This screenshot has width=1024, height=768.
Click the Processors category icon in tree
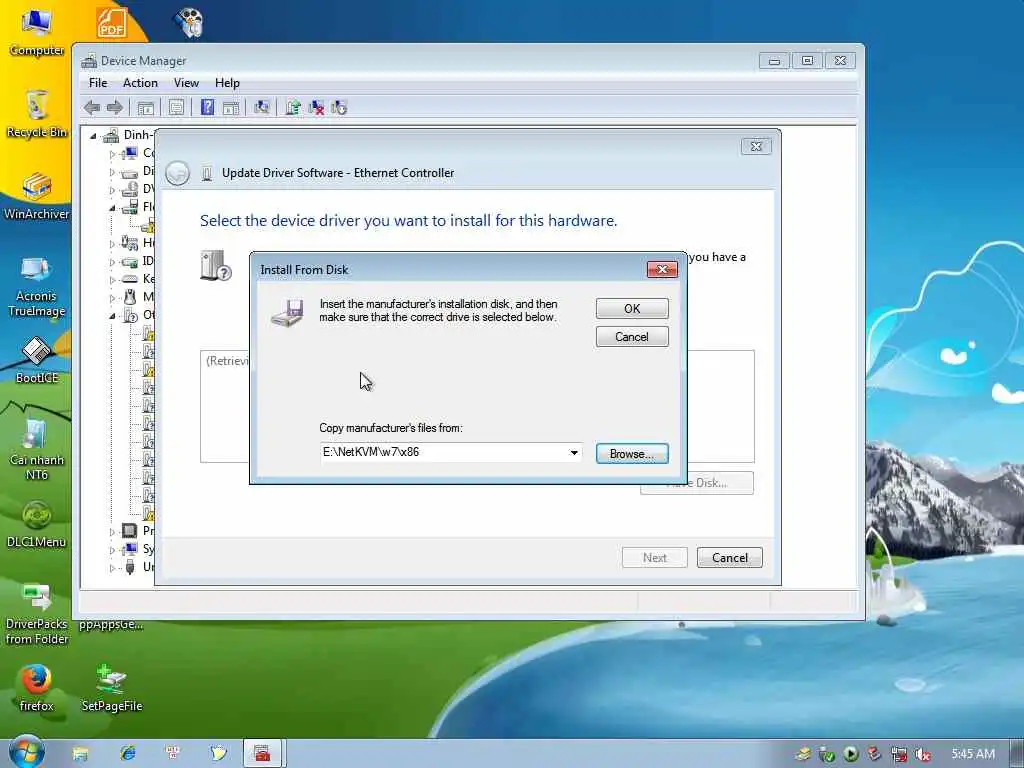point(130,530)
